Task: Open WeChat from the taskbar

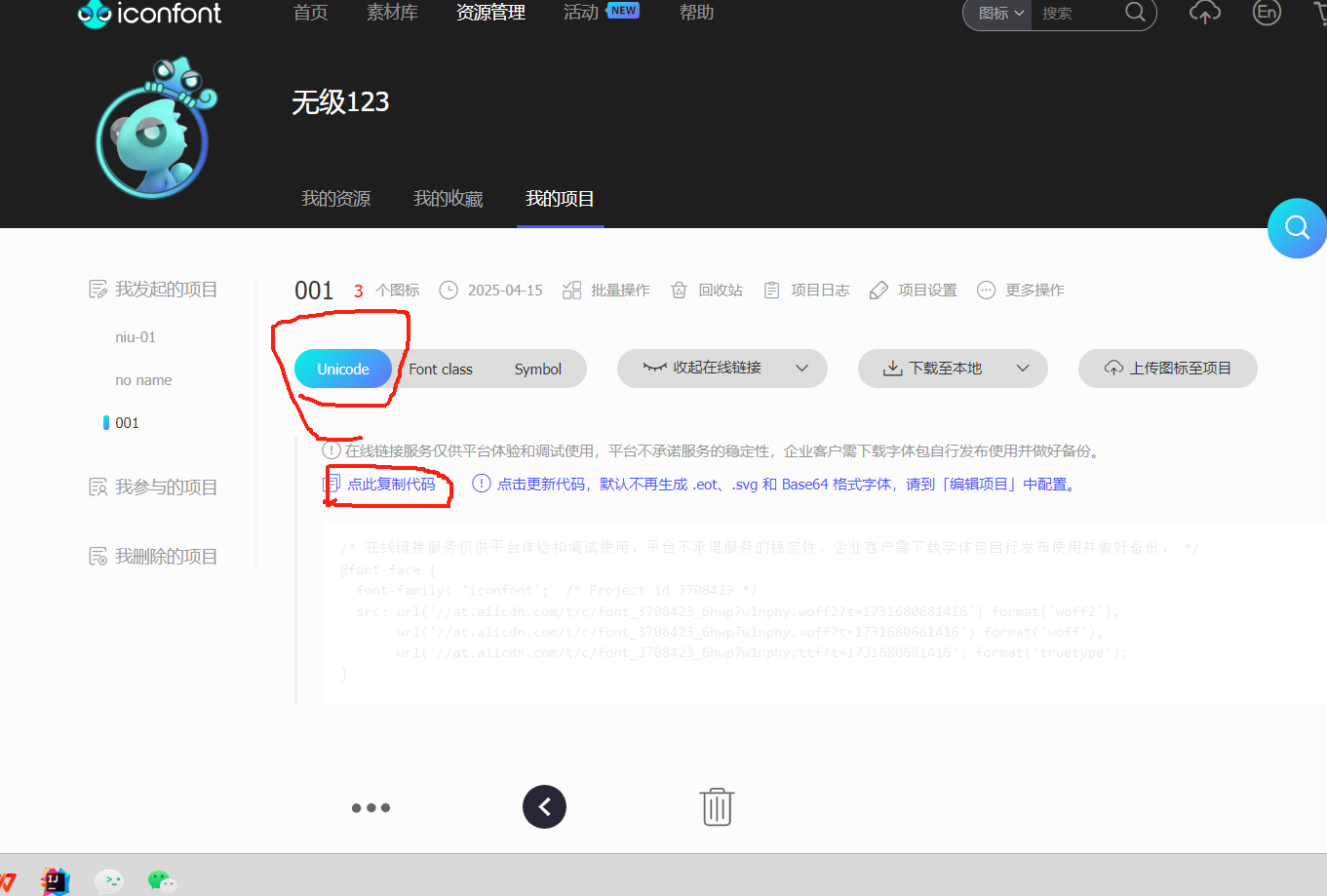Action: (162, 880)
